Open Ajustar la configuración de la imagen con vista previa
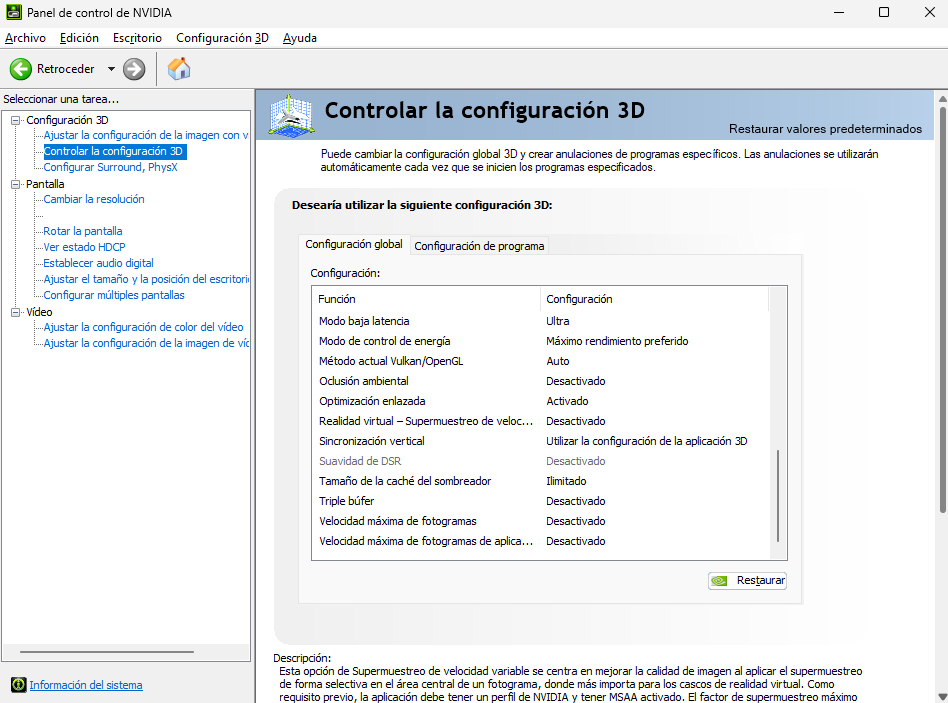948x703 pixels. (146, 135)
